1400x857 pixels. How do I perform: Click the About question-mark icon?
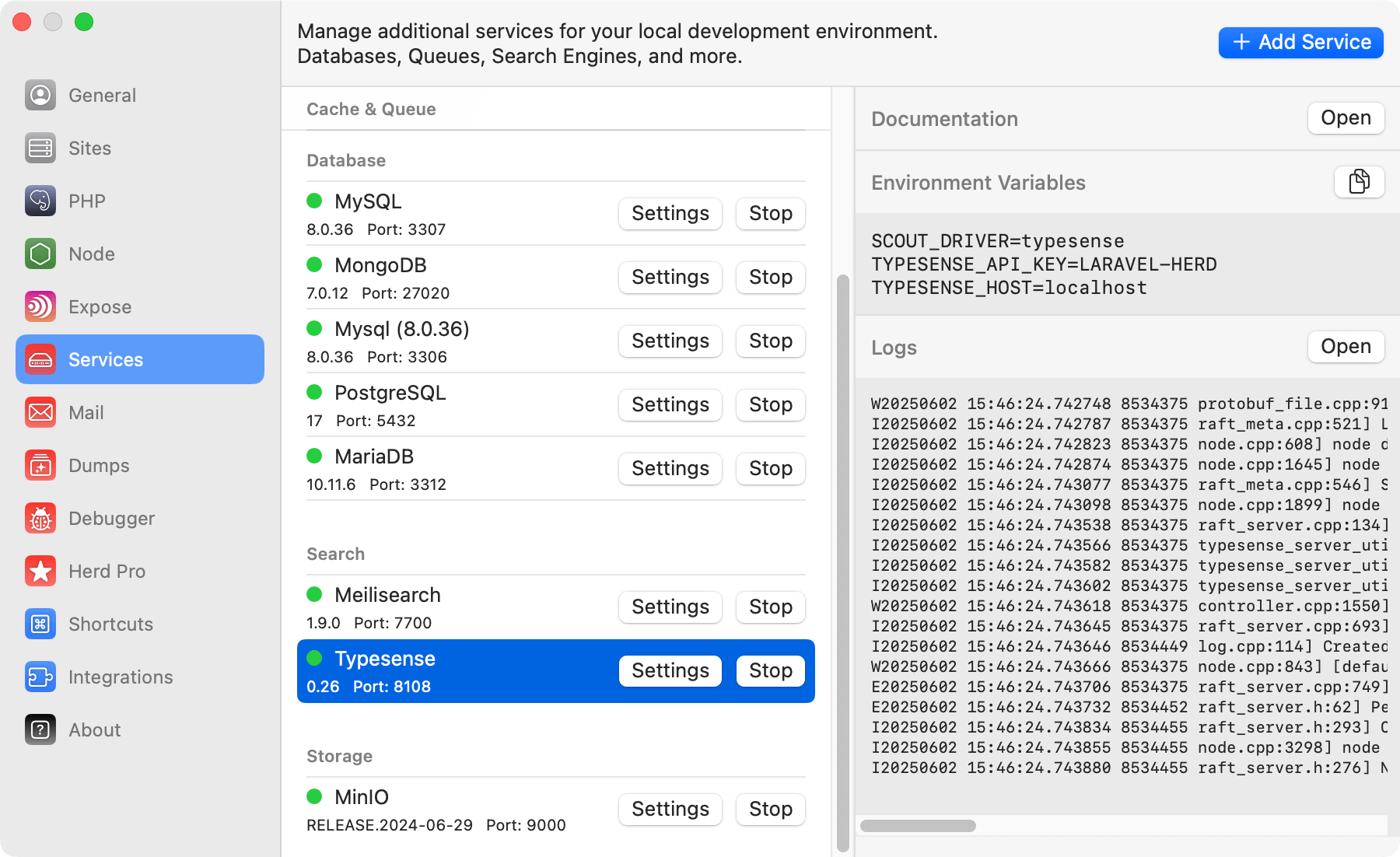point(40,729)
